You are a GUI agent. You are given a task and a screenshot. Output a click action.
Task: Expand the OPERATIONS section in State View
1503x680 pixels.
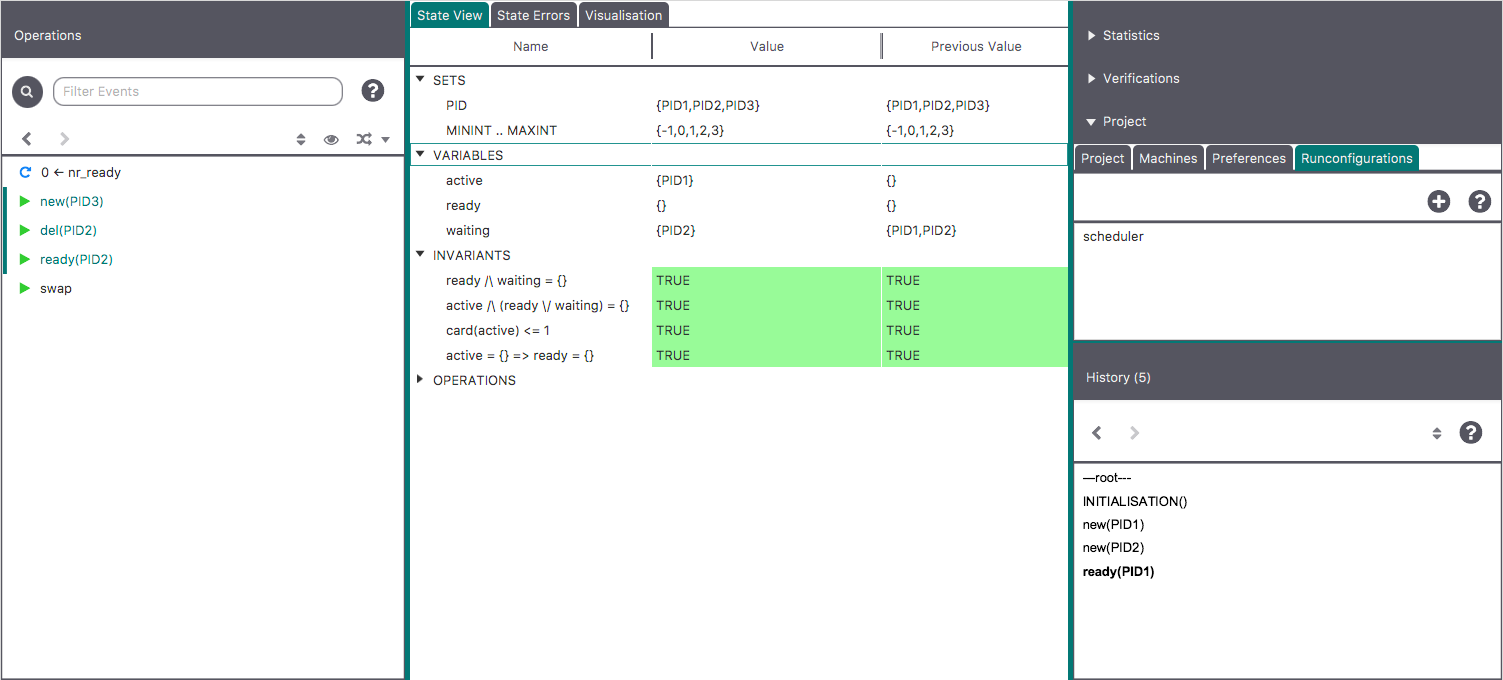pyautogui.click(x=421, y=380)
